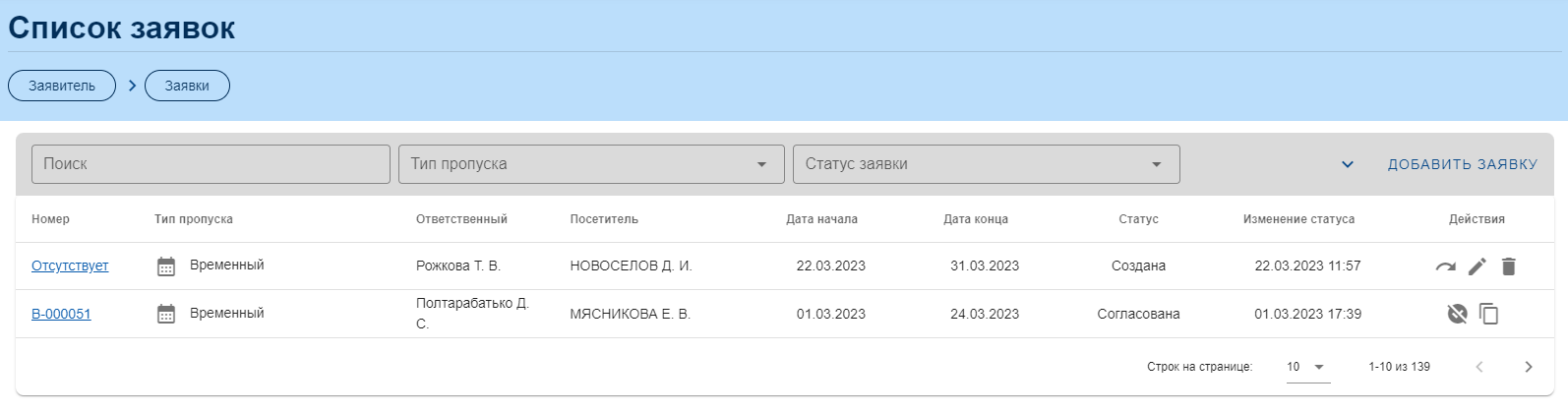Screen dimensions: 1568x413
Task: Click the previous page arrow
Action: click(1478, 367)
